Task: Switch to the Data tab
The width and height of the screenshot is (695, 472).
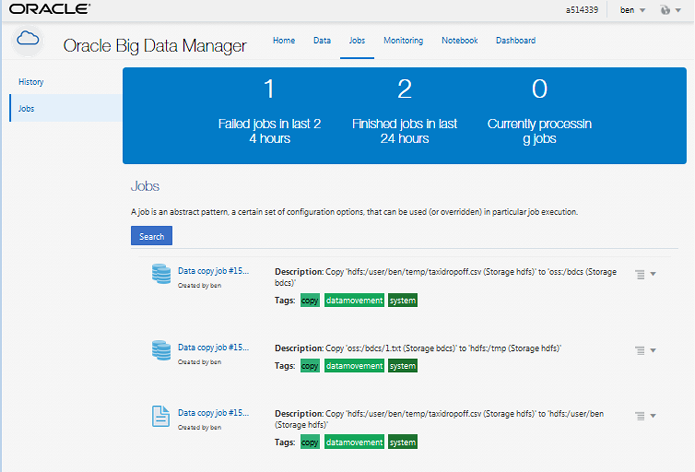Action: click(x=322, y=40)
